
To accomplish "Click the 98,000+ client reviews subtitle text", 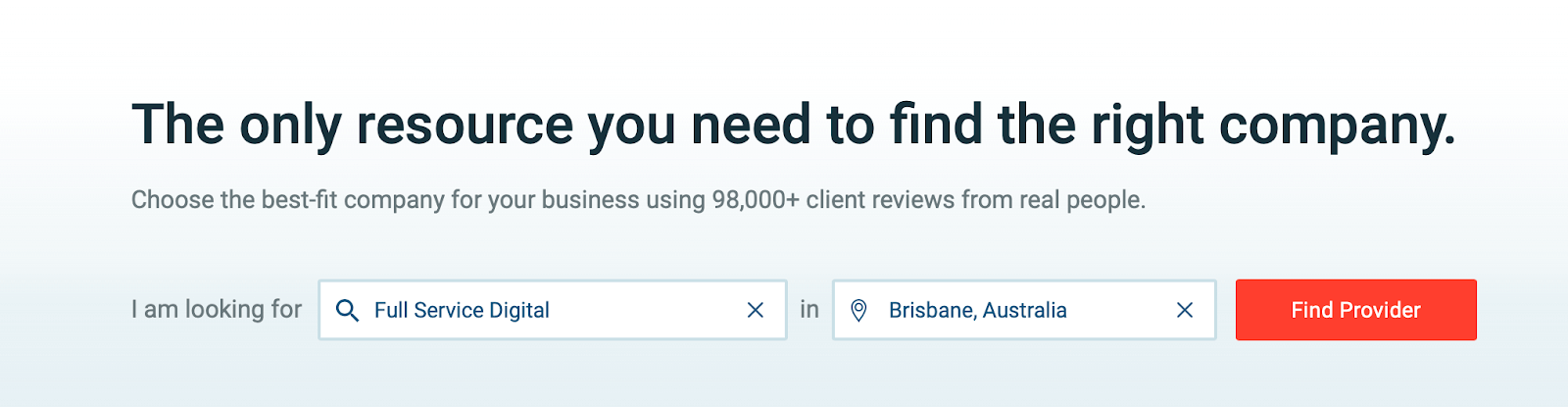I will tap(638, 200).
